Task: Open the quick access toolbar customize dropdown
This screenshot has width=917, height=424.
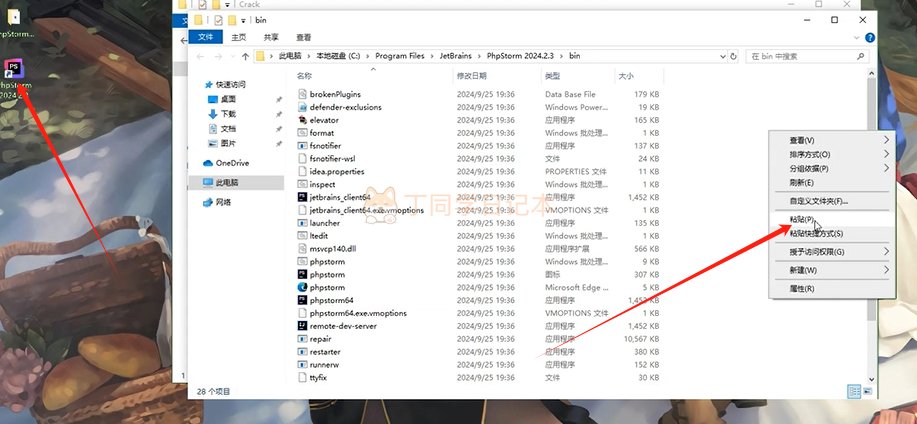Action: point(243,20)
